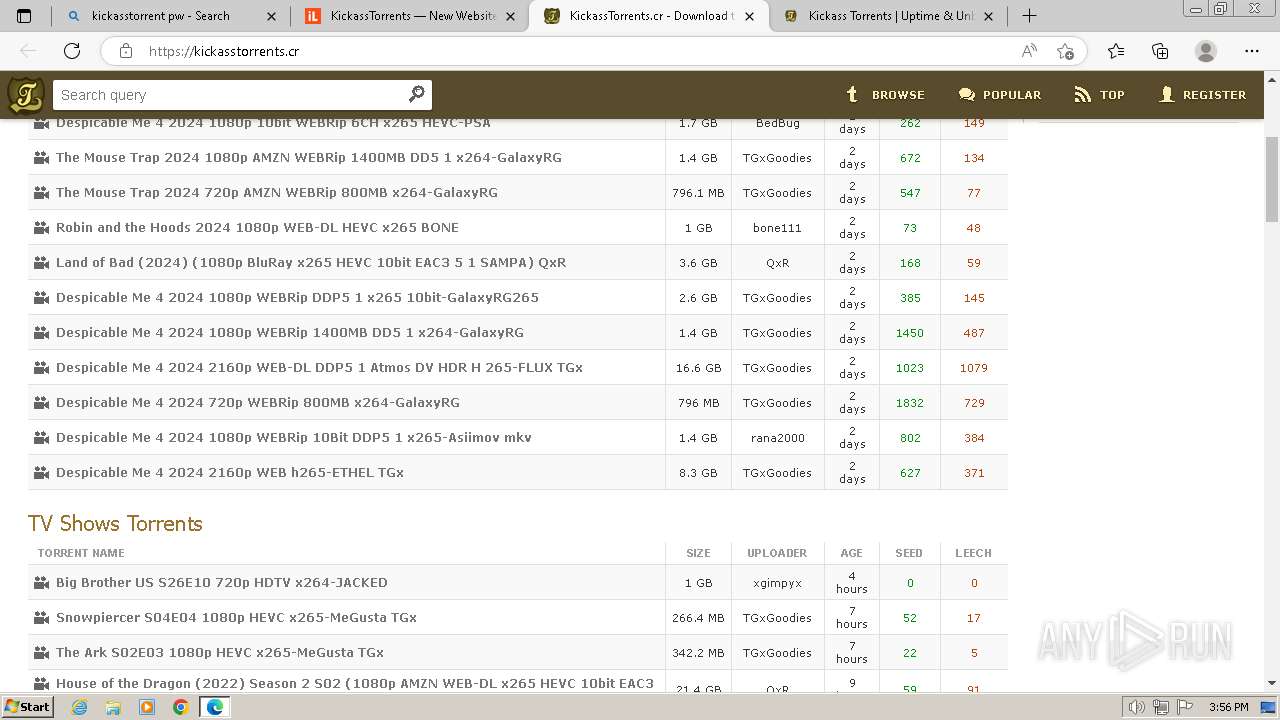
Task: Click the Edge taskbar icon
Action: point(215,707)
